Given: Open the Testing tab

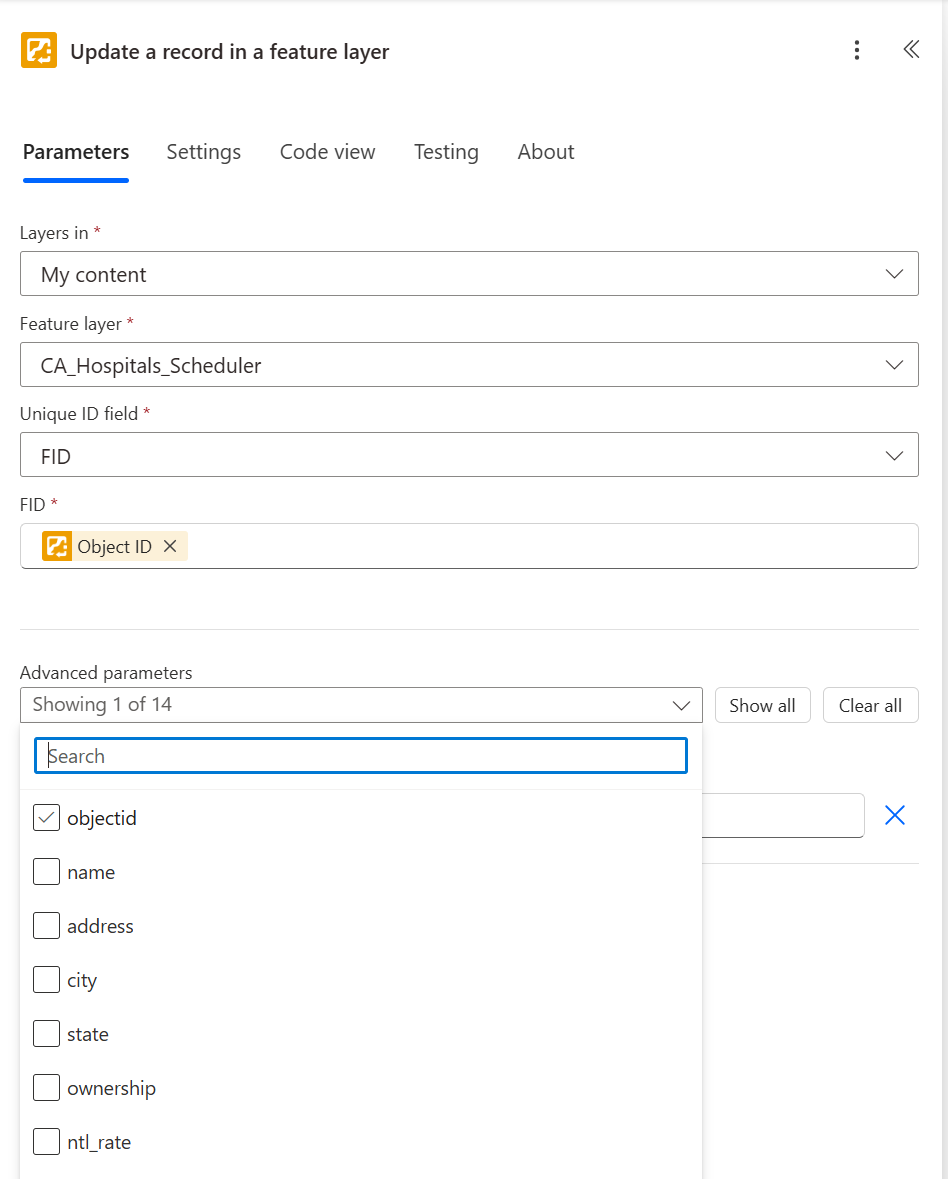Looking at the screenshot, I should click(x=446, y=152).
